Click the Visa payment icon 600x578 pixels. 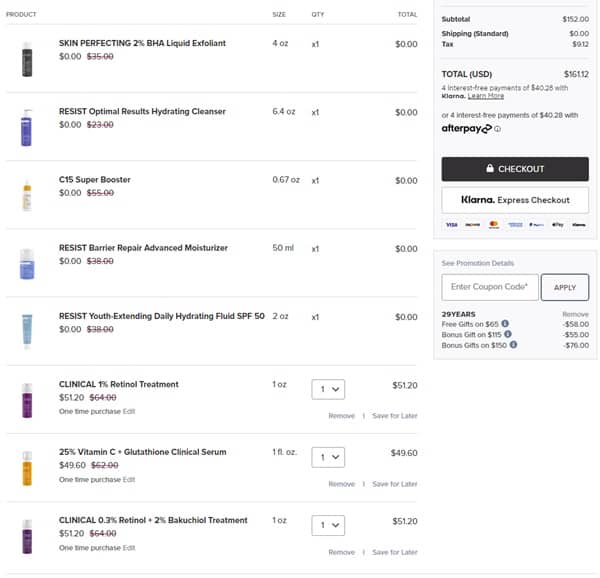(x=451, y=225)
